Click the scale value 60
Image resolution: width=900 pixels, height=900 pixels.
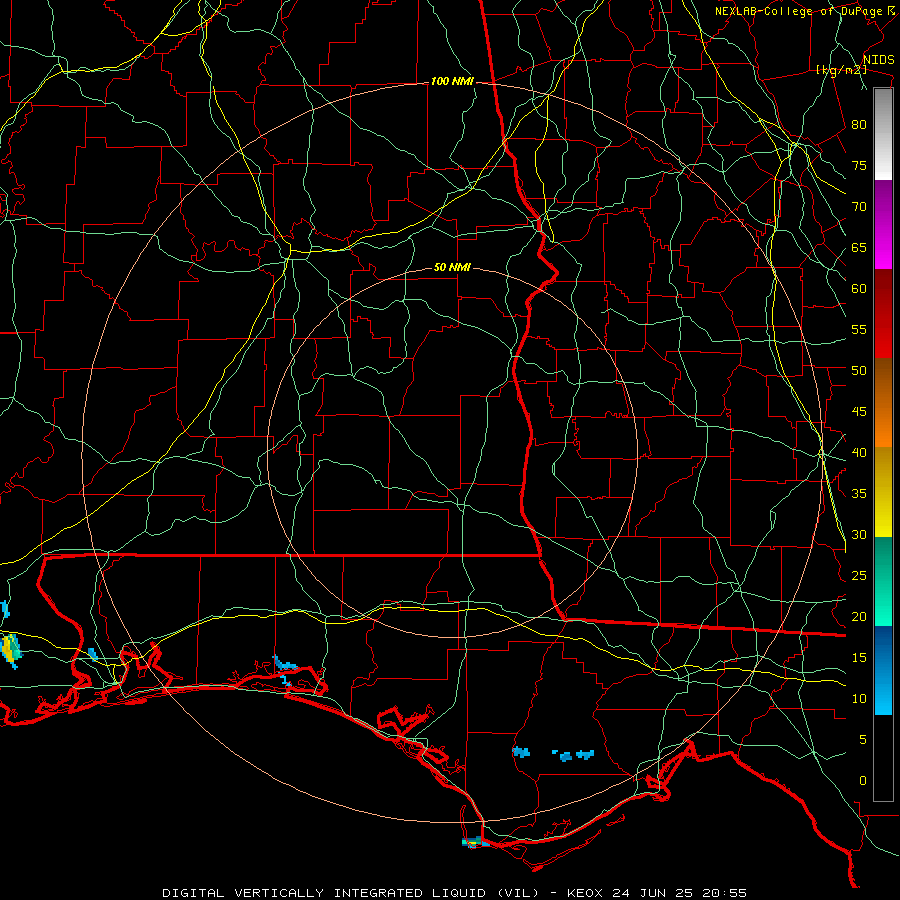click(x=859, y=289)
